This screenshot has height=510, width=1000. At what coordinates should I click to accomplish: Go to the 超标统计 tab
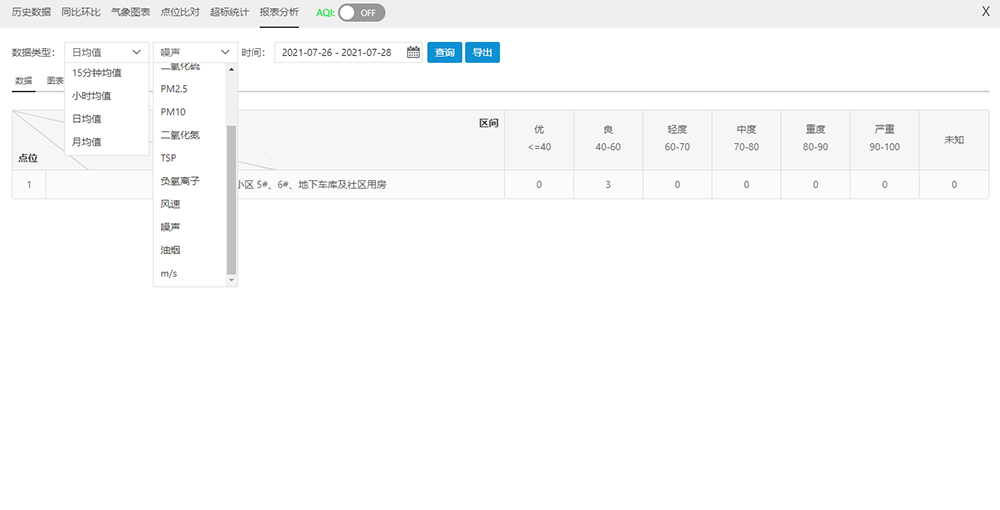[229, 13]
